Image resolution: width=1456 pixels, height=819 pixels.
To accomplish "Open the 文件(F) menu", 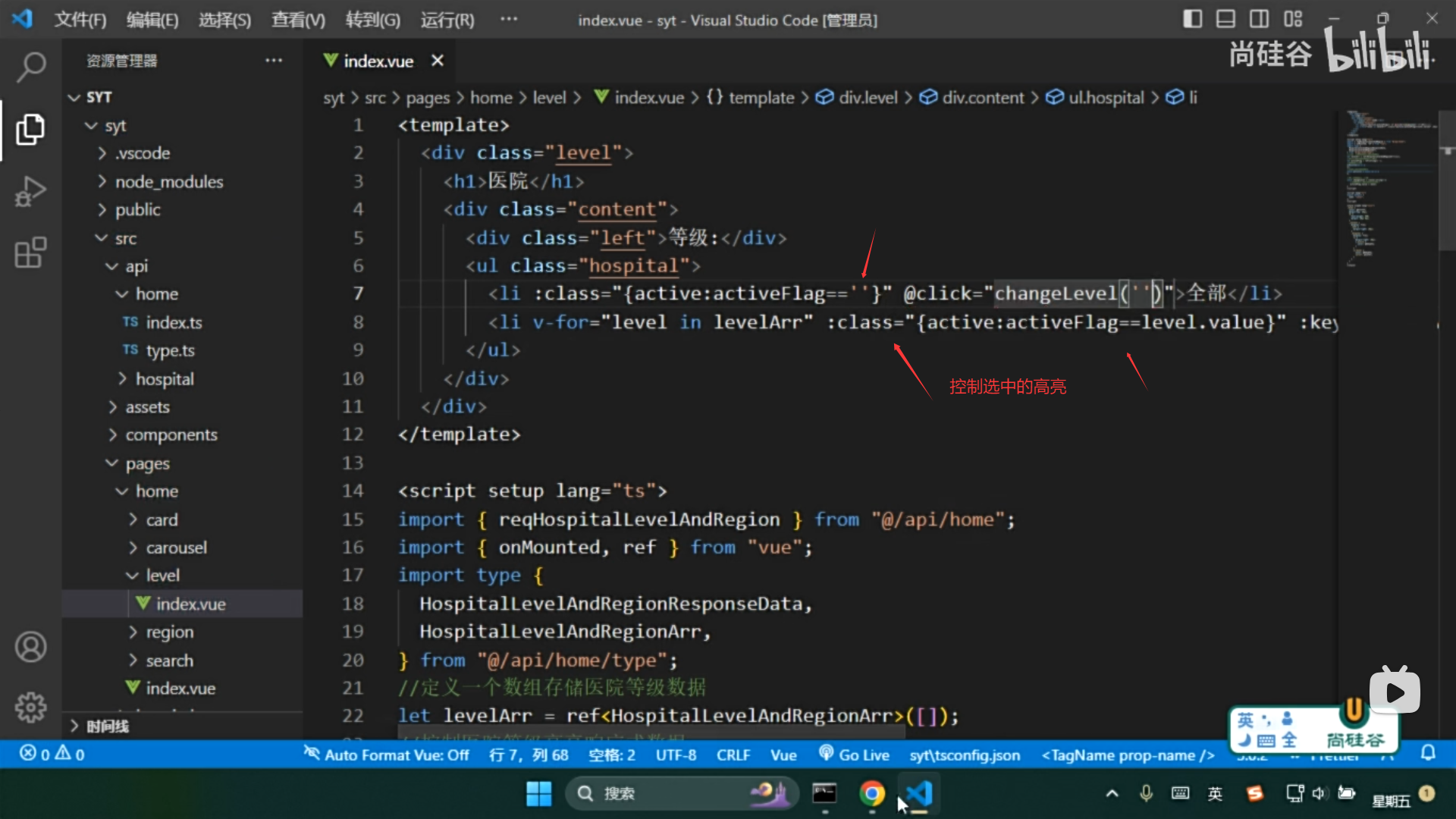I will point(80,20).
